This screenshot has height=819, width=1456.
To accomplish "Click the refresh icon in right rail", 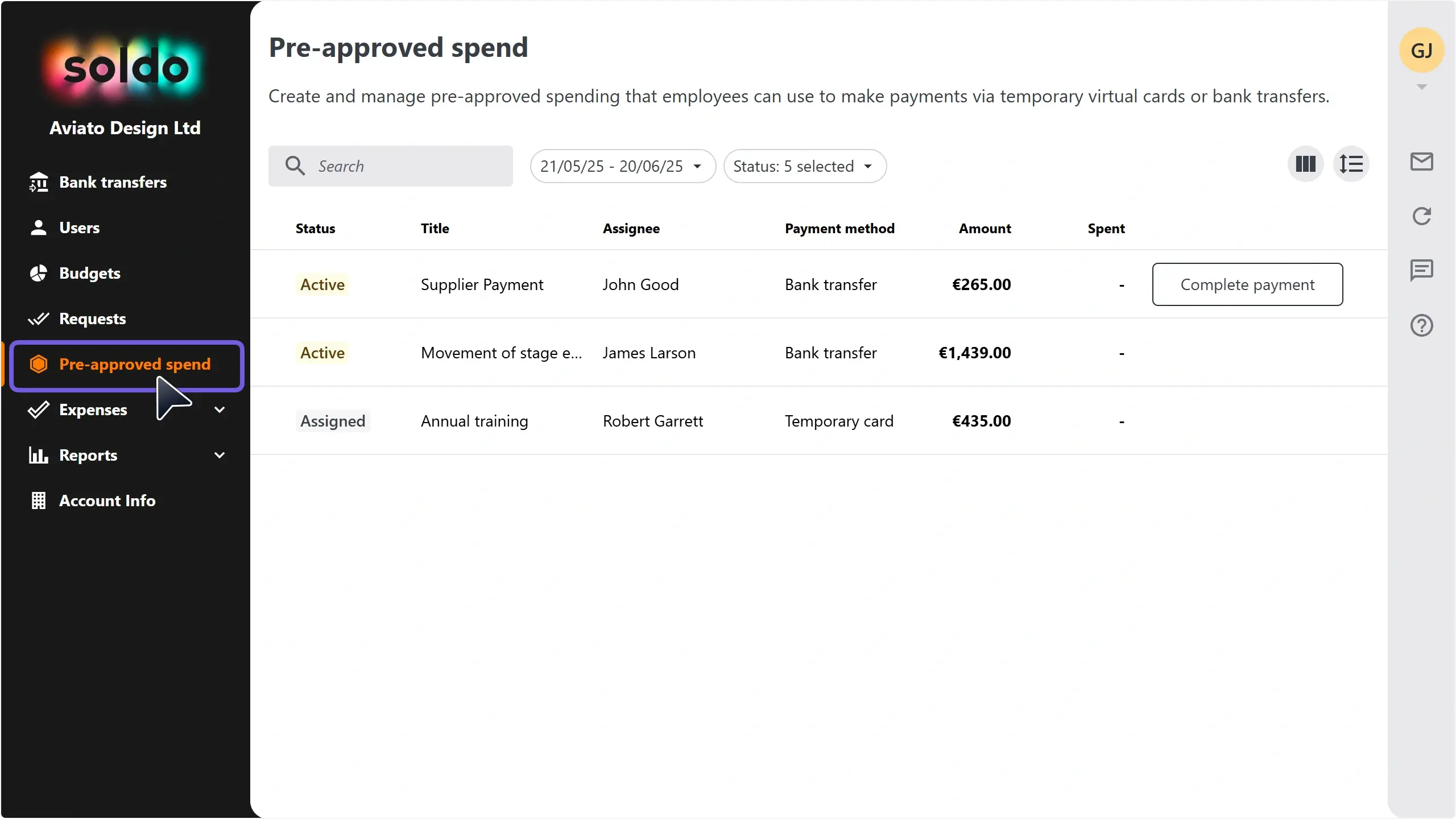I will (1421, 216).
